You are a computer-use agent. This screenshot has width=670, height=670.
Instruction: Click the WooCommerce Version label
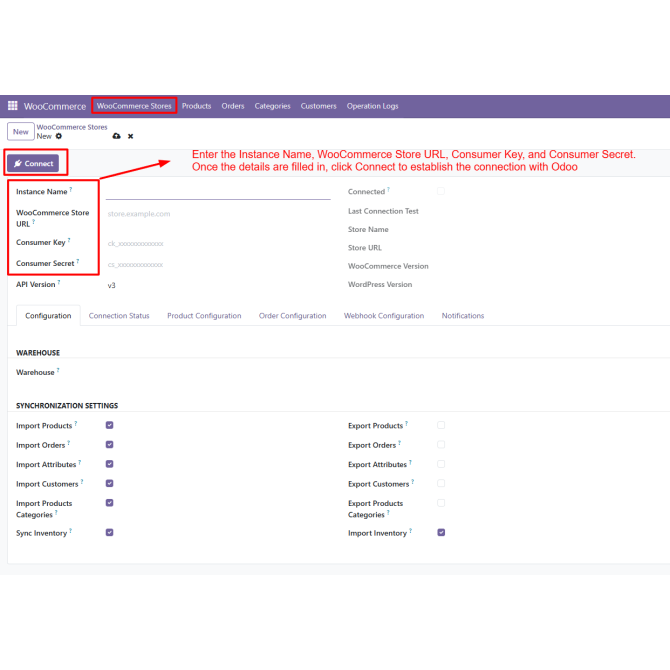click(x=388, y=266)
